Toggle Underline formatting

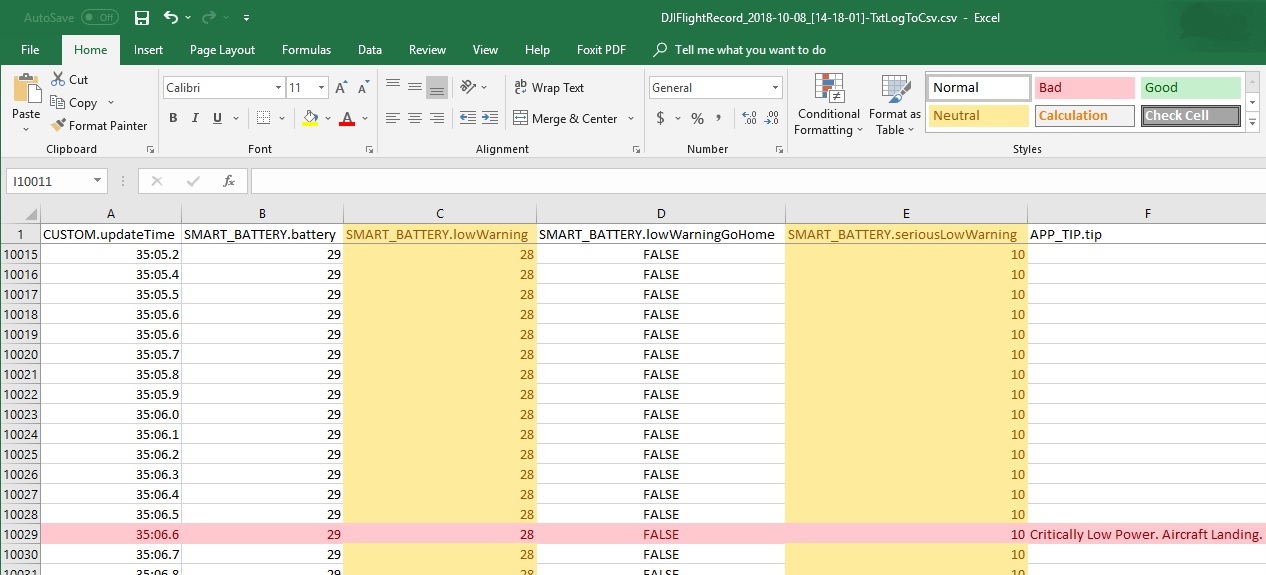[x=217, y=118]
